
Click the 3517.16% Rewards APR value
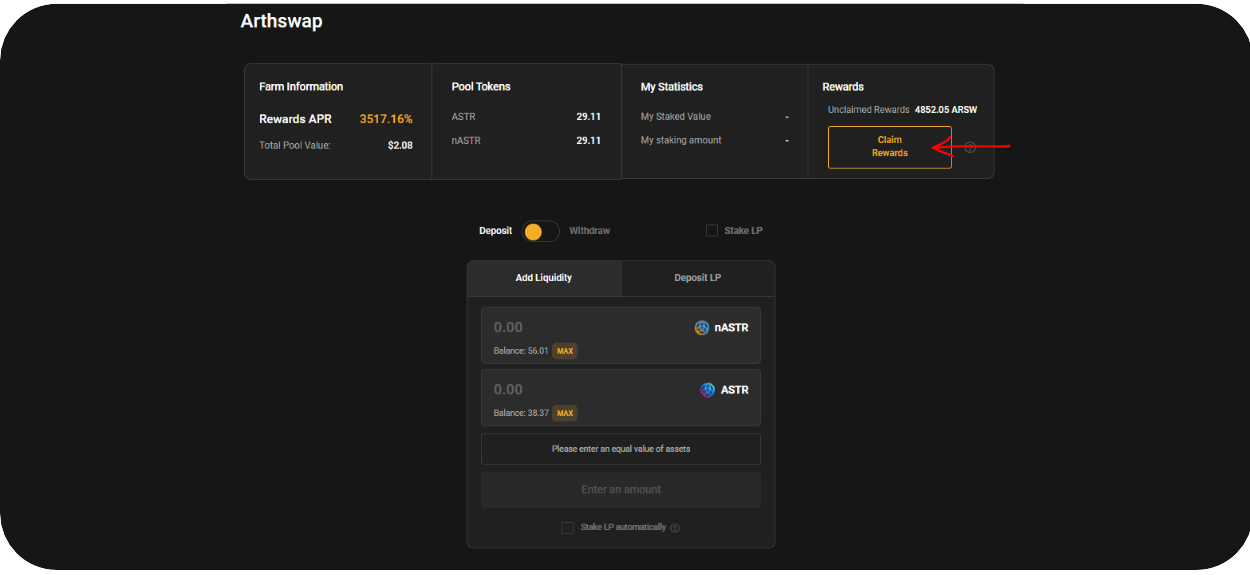click(386, 119)
